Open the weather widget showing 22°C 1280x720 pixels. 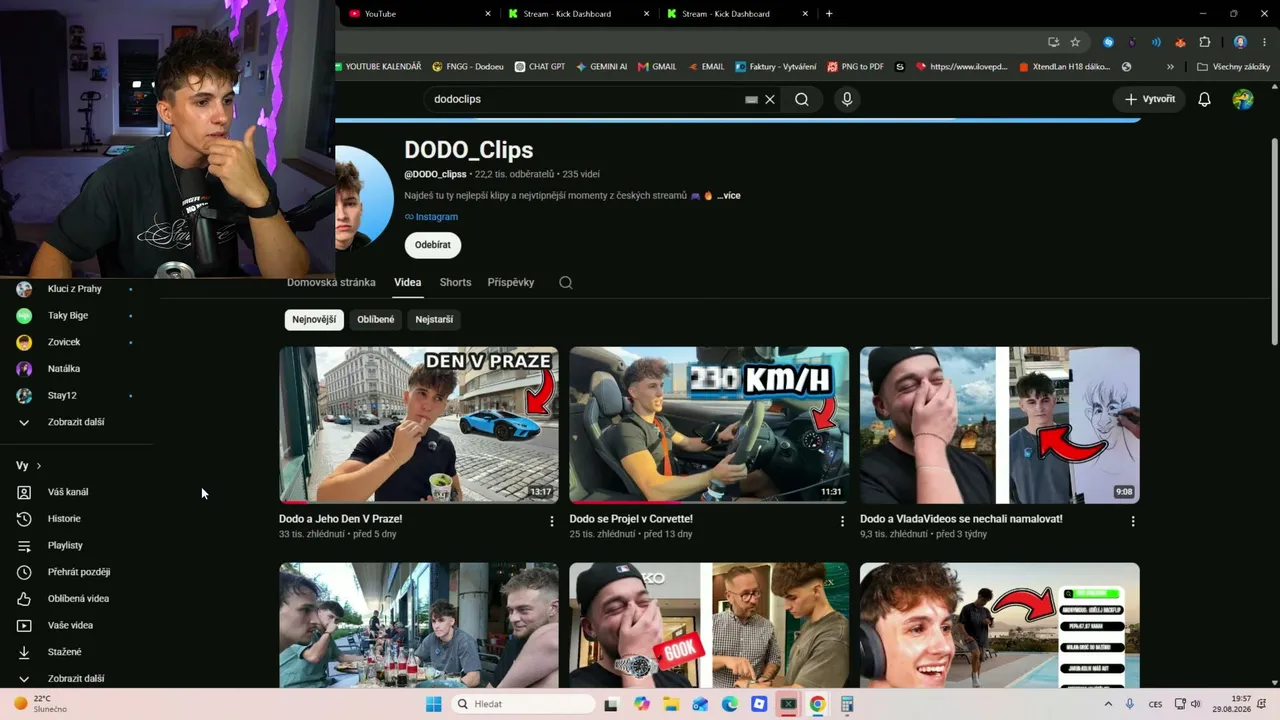pos(40,704)
